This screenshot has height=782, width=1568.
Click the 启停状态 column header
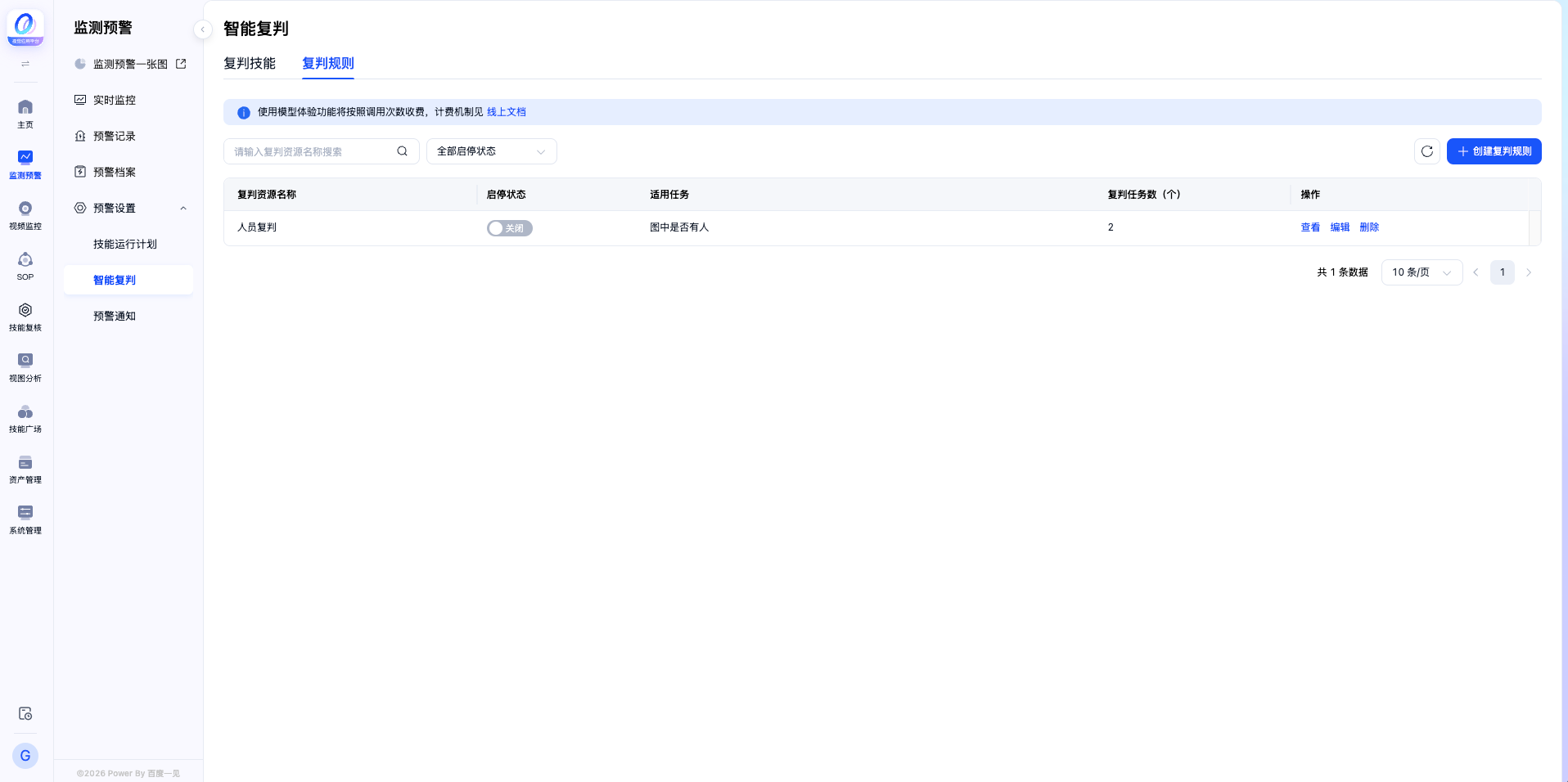(506, 195)
